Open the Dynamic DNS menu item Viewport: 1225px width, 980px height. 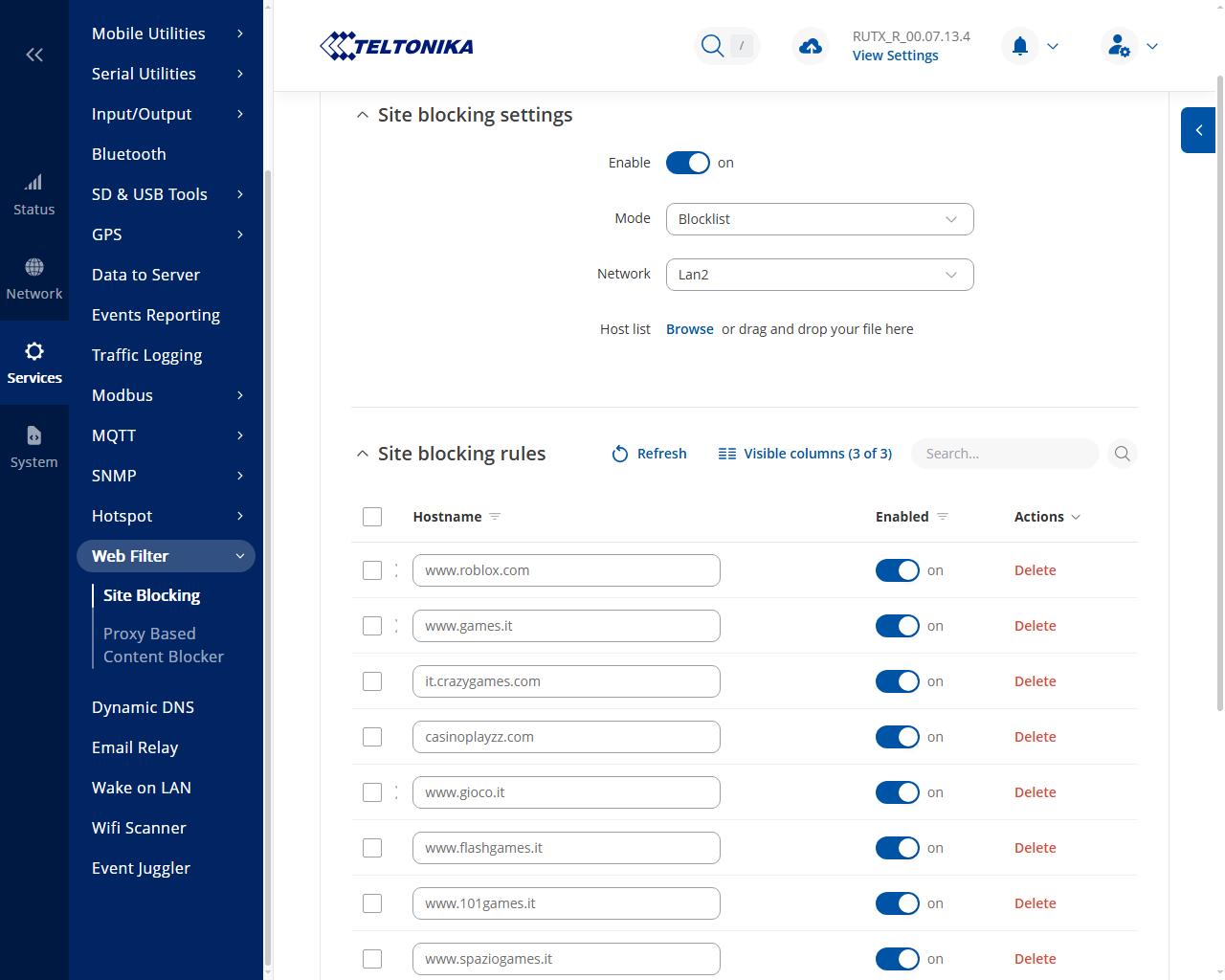[x=143, y=707]
